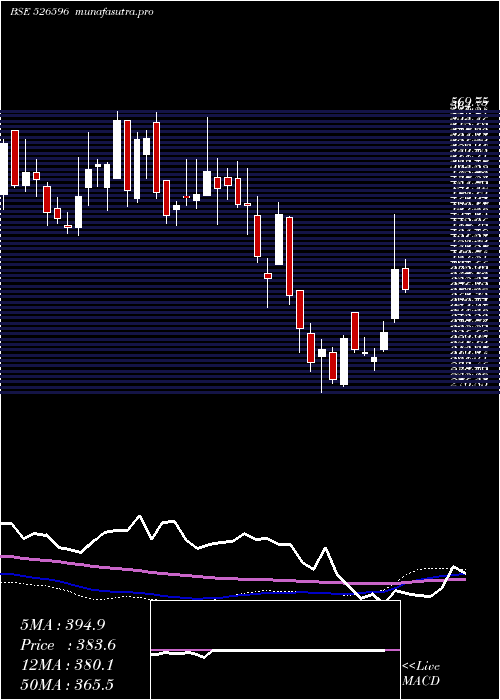Click the munafasutra.pro site text

pos(115,12)
